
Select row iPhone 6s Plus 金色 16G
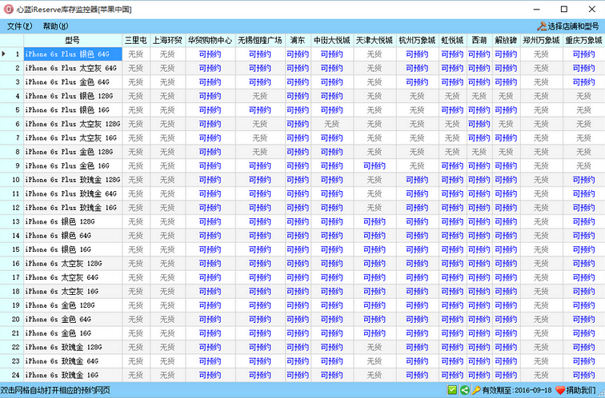click(73, 166)
